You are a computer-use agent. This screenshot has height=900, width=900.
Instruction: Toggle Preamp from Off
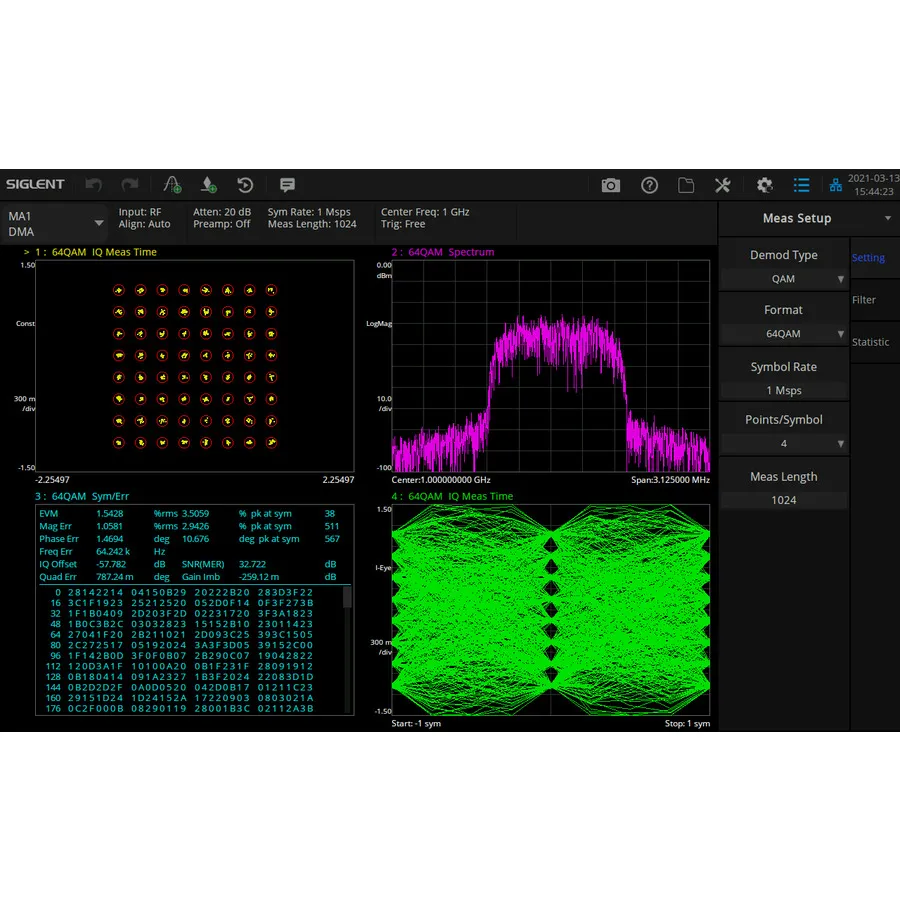(222, 224)
